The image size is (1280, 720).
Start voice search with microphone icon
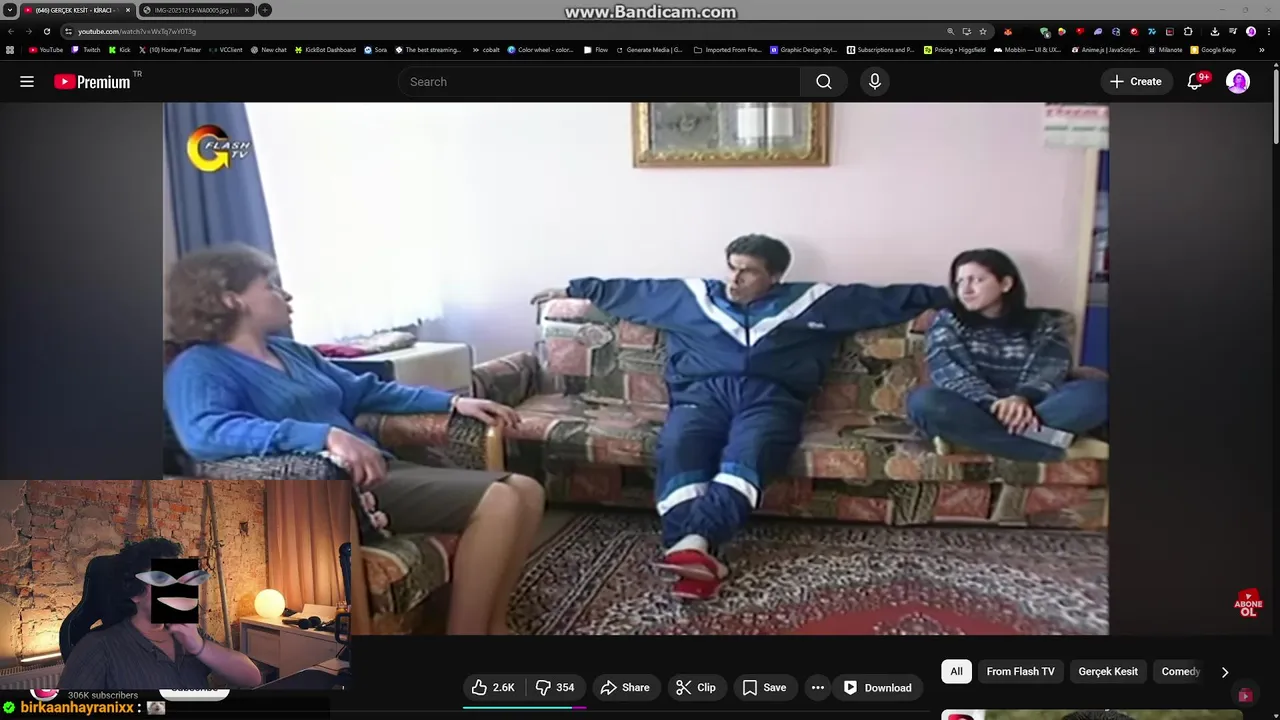[x=875, y=82]
